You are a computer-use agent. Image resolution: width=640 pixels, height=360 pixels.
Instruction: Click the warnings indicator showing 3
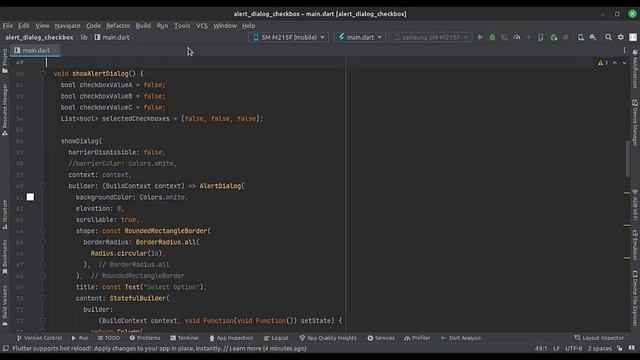(603, 63)
